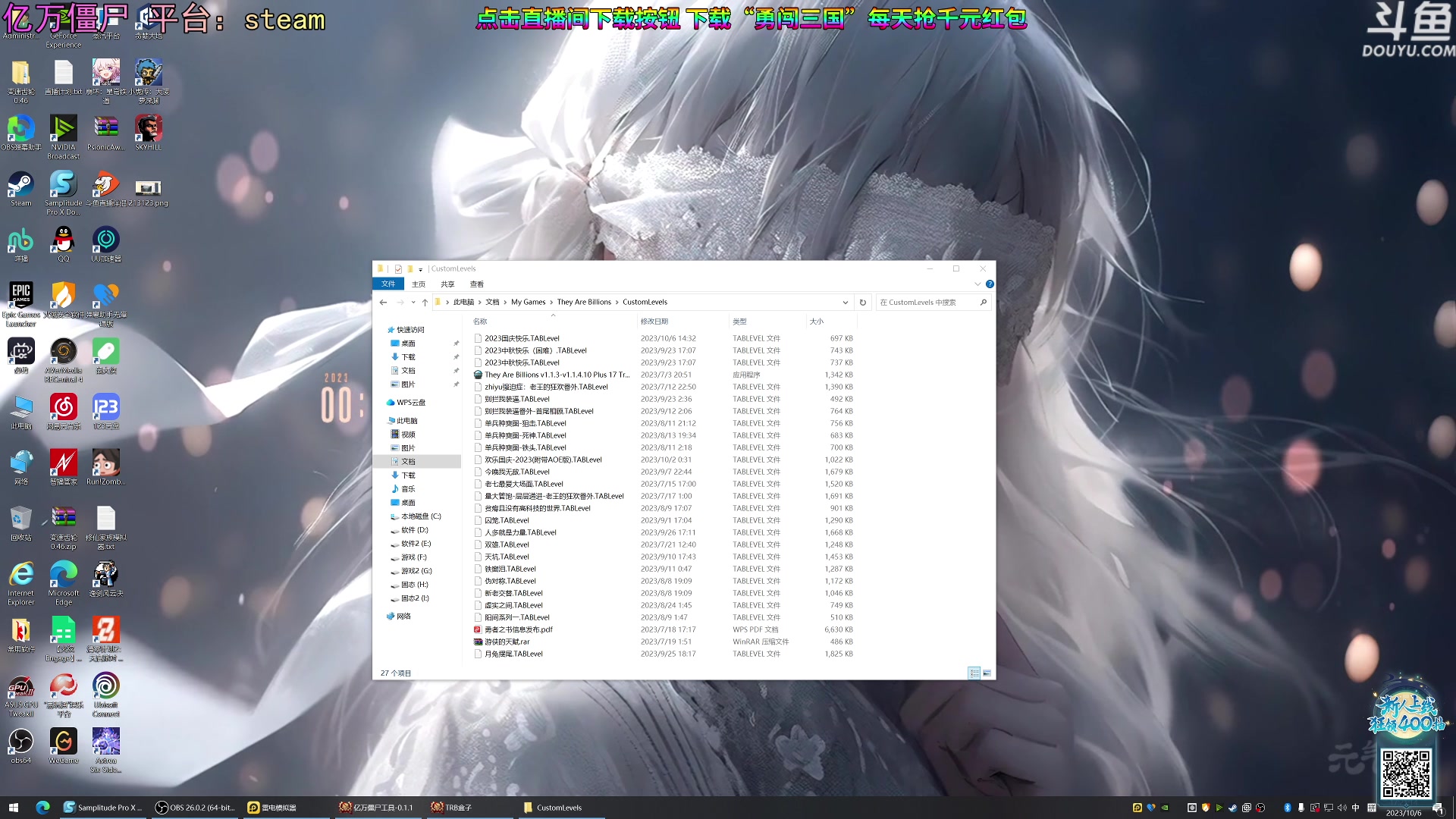Expand the ribbon with chevron arrow

tap(977, 284)
